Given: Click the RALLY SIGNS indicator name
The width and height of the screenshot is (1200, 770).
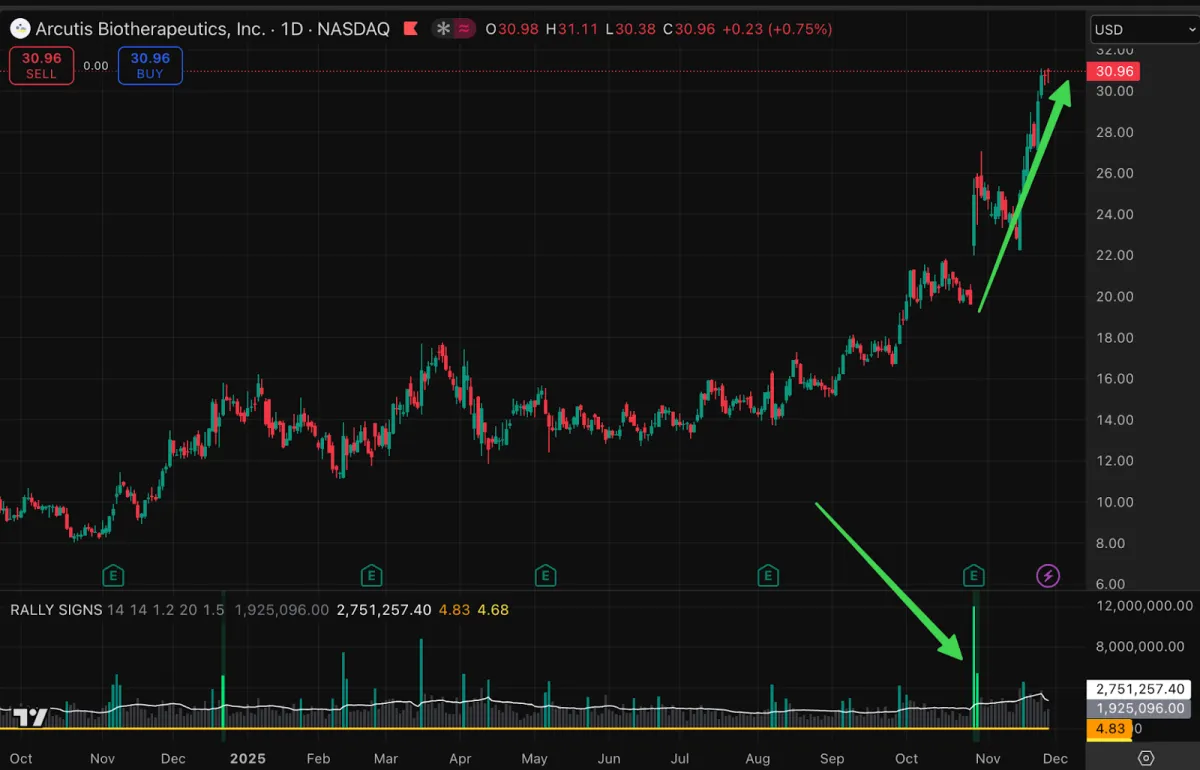Looking at the screenshot, I should [x=56, y=609].
